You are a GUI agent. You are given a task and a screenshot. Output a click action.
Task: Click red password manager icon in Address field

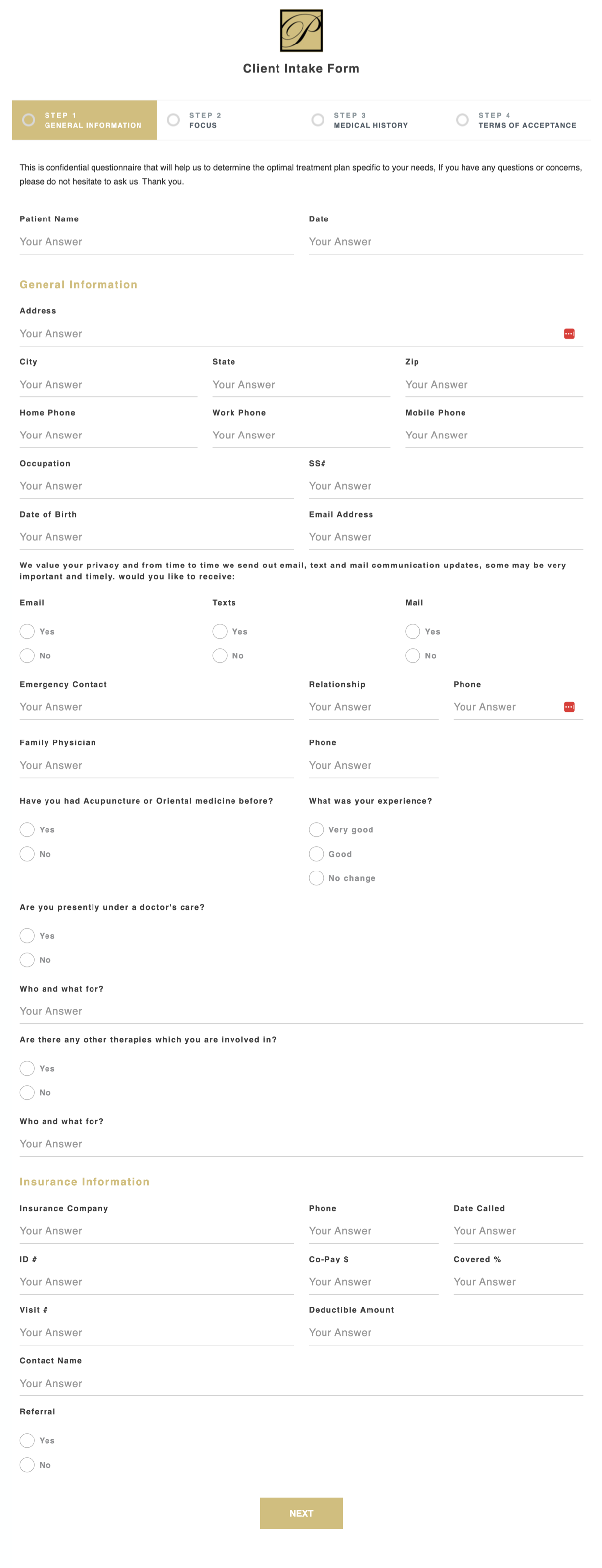tap(568, 334)
